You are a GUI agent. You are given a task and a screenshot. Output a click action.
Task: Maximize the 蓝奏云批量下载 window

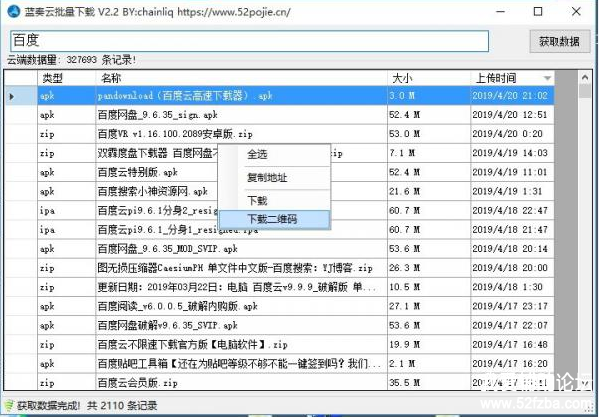click(538, 11)
